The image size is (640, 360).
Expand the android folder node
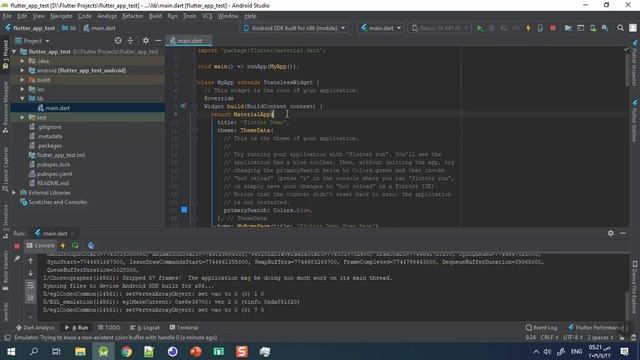pos(22,70)
